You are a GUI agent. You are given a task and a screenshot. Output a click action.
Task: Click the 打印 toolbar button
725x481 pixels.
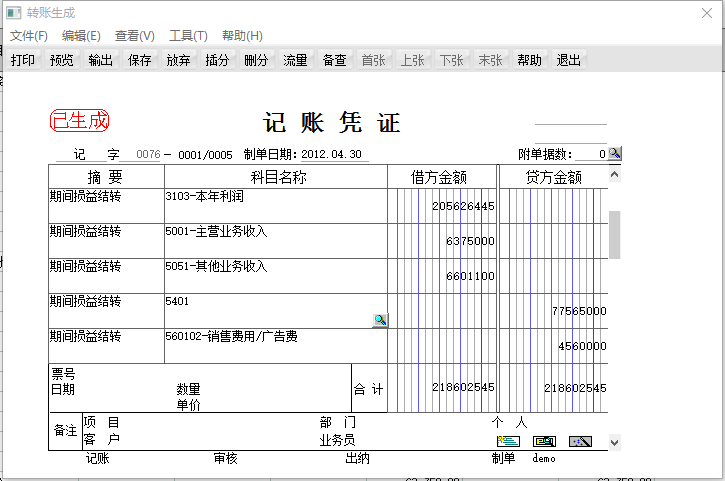point(23,60)
